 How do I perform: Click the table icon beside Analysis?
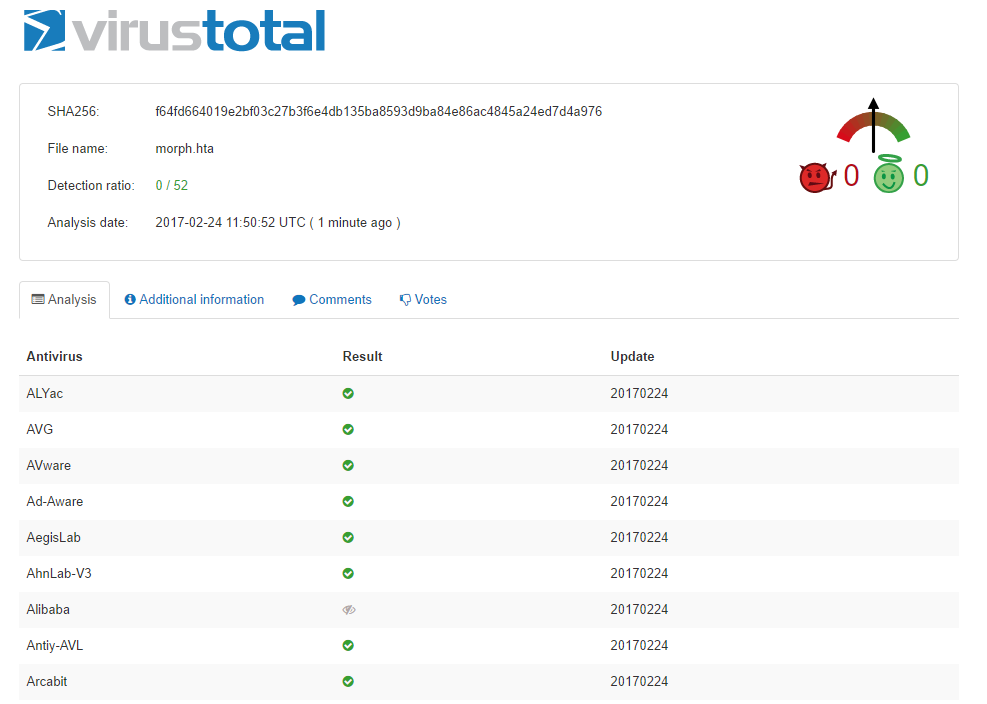[38, 299]
